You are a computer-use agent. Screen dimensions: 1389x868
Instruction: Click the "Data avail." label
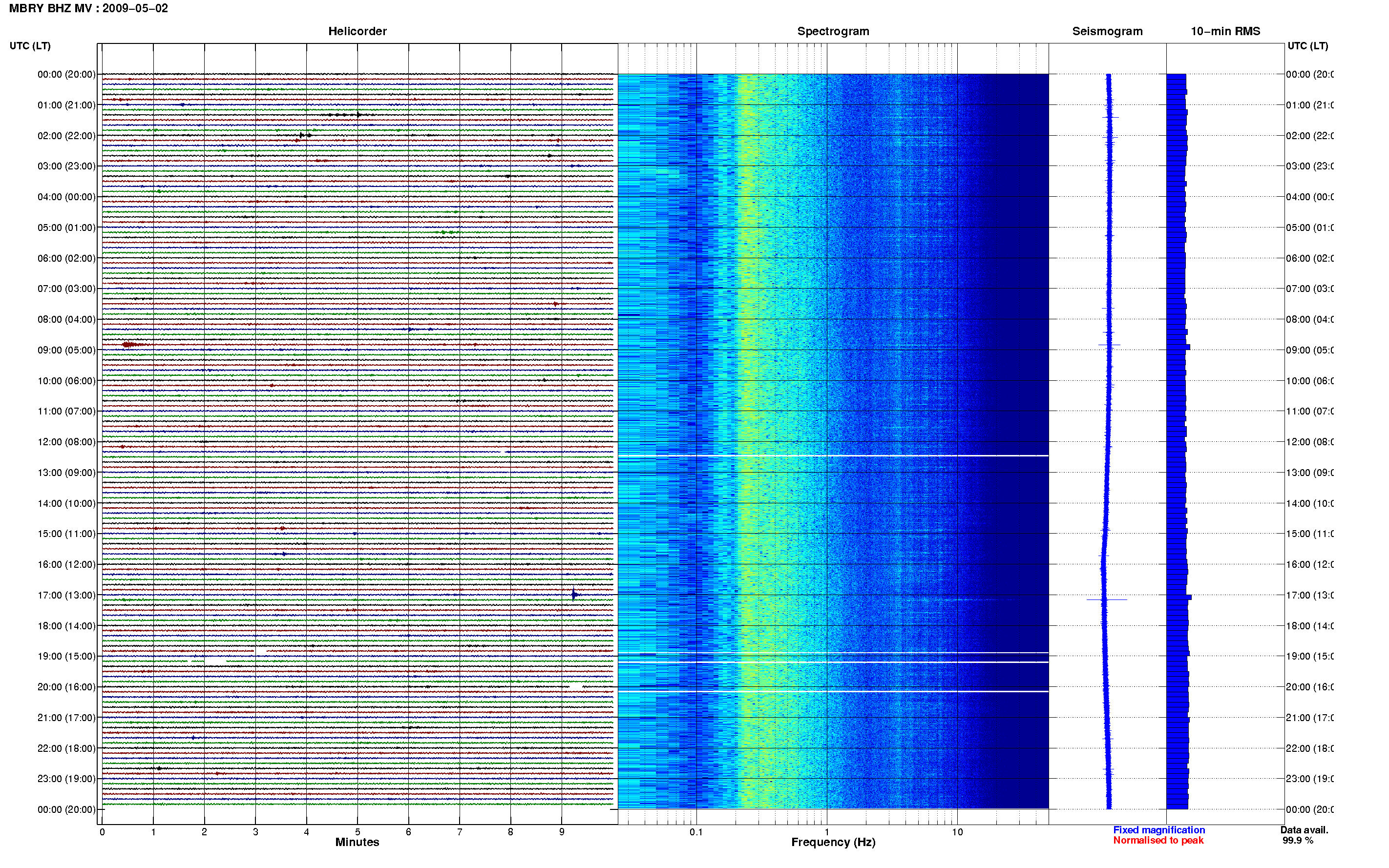(1304, 830)
